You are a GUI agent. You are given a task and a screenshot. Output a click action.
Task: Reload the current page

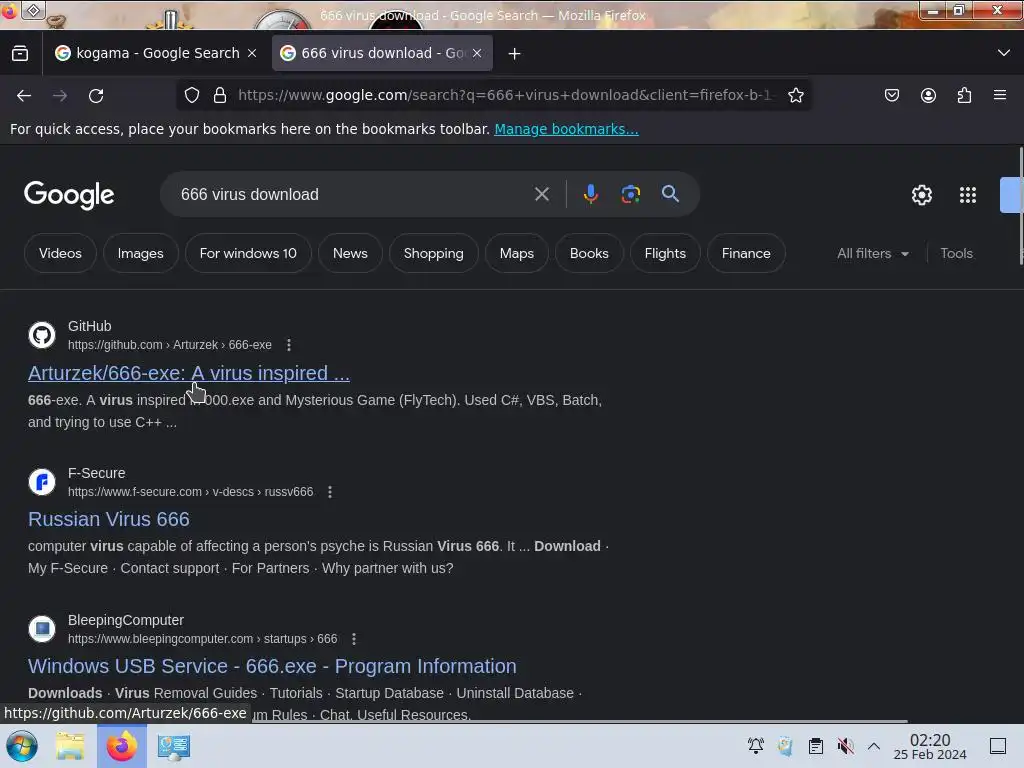pos(96,96)
